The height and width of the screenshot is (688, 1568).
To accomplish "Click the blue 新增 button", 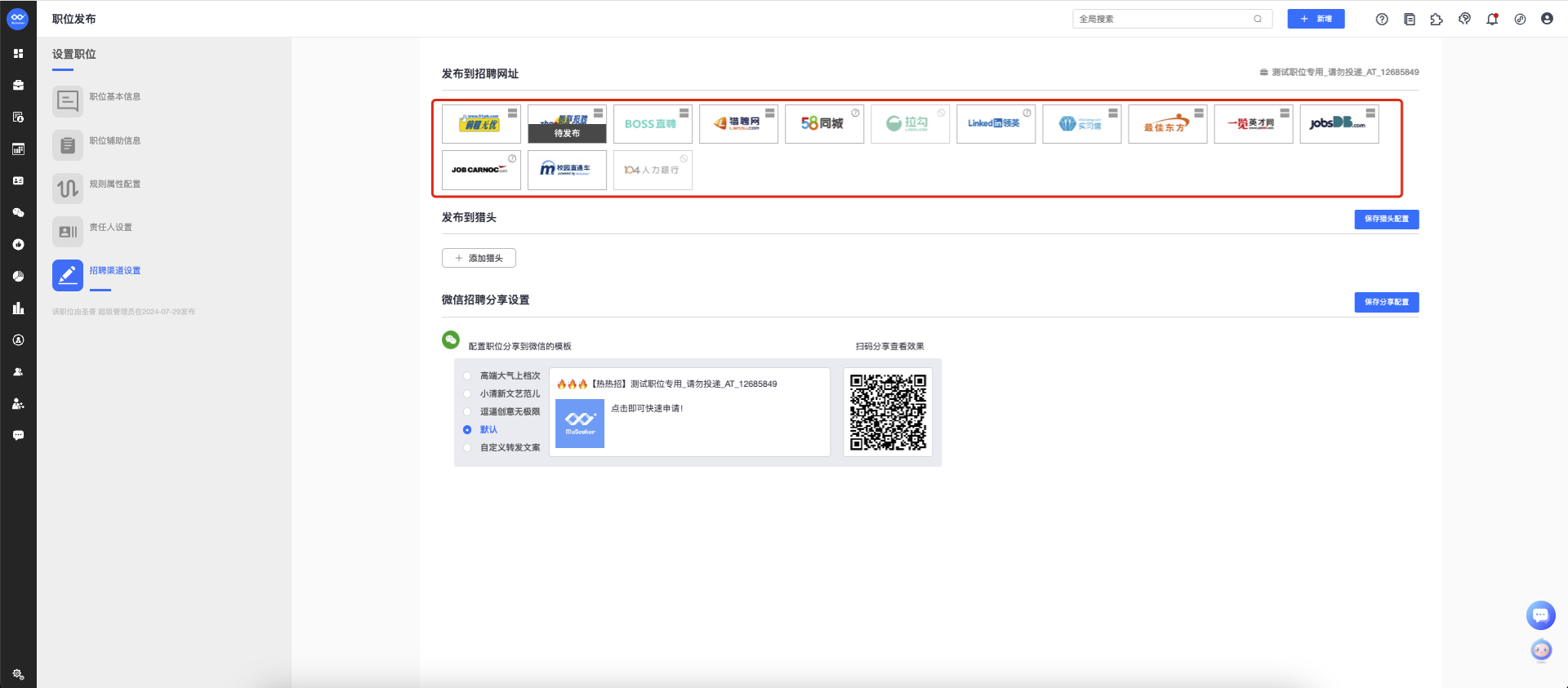I will (1316, 19).
